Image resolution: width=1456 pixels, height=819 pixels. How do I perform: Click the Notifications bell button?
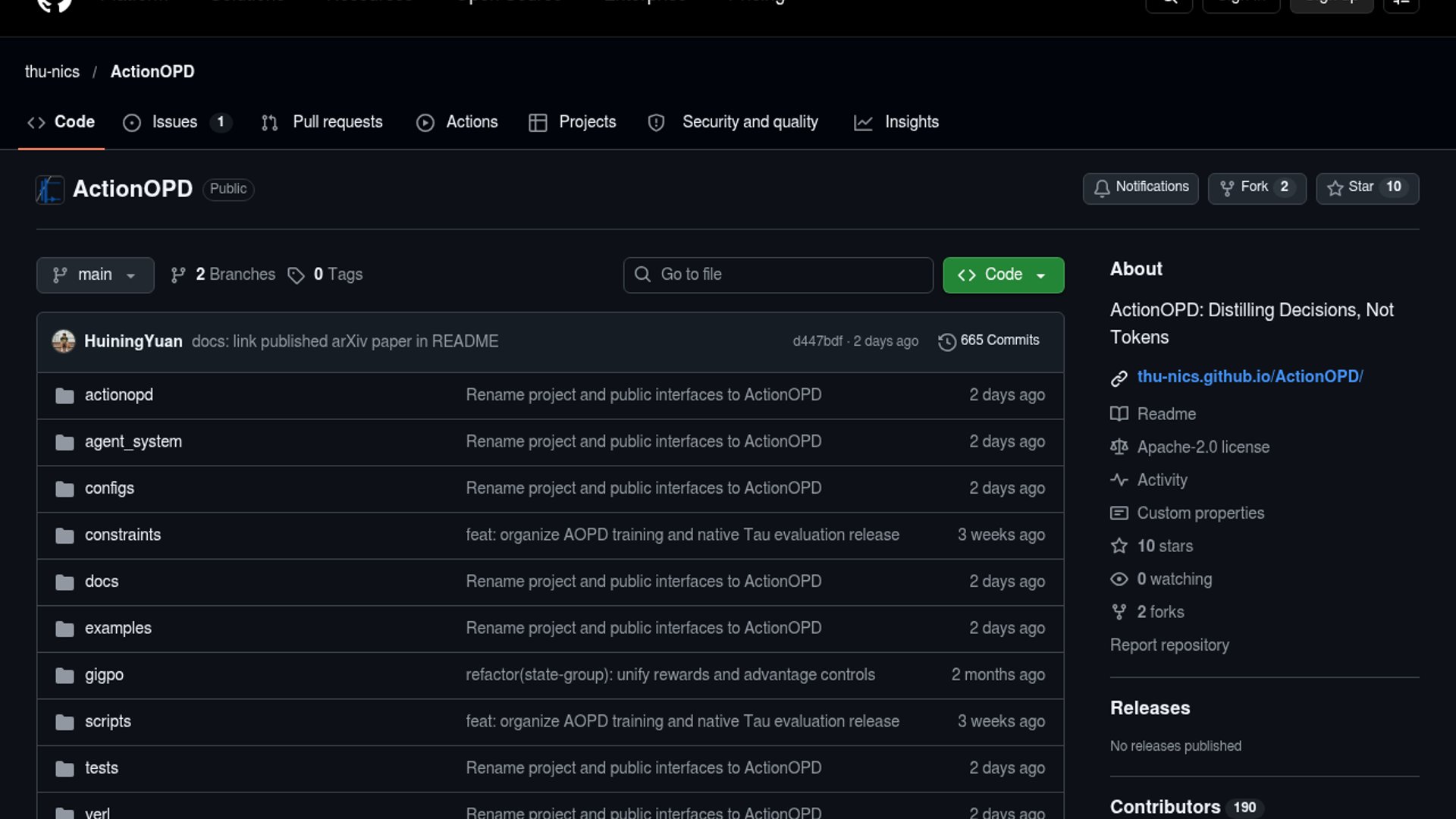coord(1141,188)
